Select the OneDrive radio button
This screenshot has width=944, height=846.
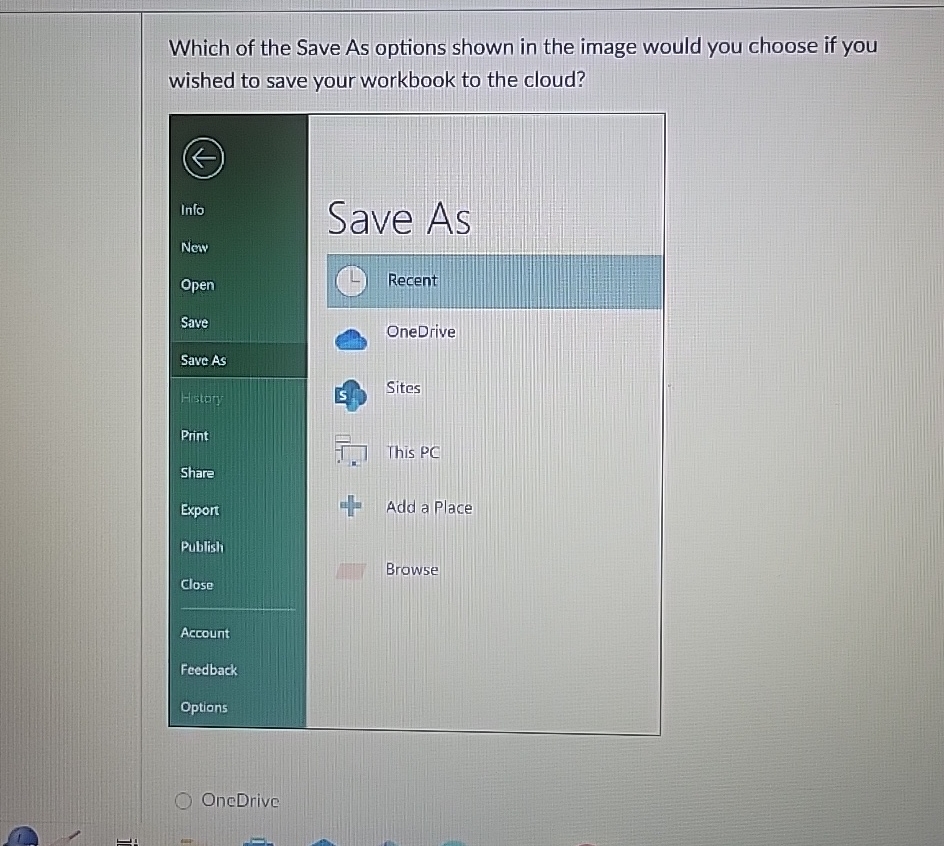tap(183, 800)
